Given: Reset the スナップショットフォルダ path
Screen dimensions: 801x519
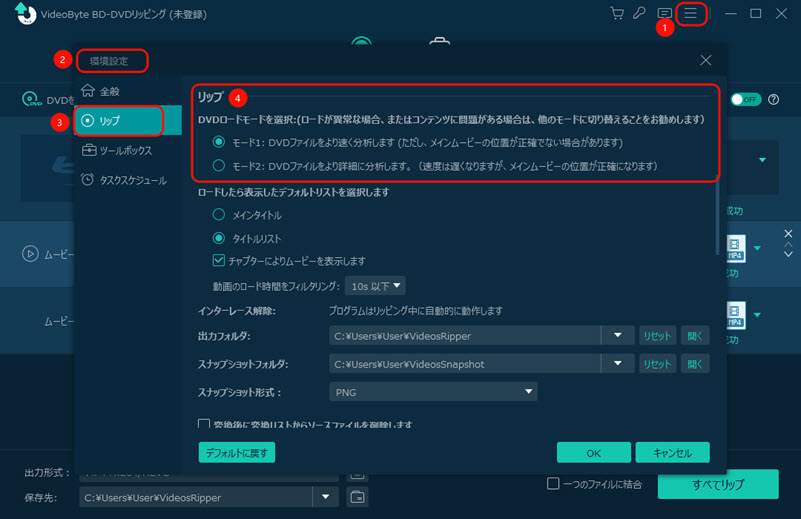Looking at the screenshot, I should click(657, 364).
